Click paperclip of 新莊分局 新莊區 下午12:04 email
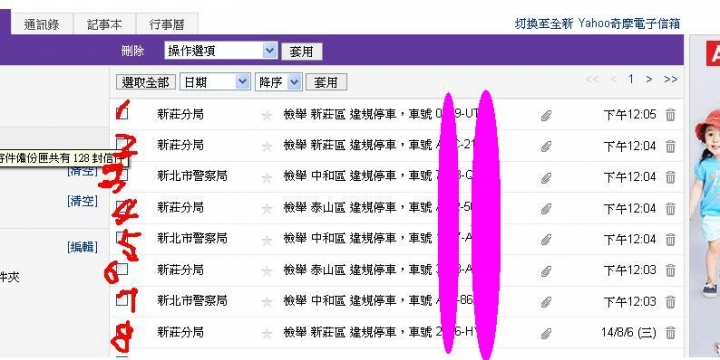The image size is (720, 360). click(546, 146)
